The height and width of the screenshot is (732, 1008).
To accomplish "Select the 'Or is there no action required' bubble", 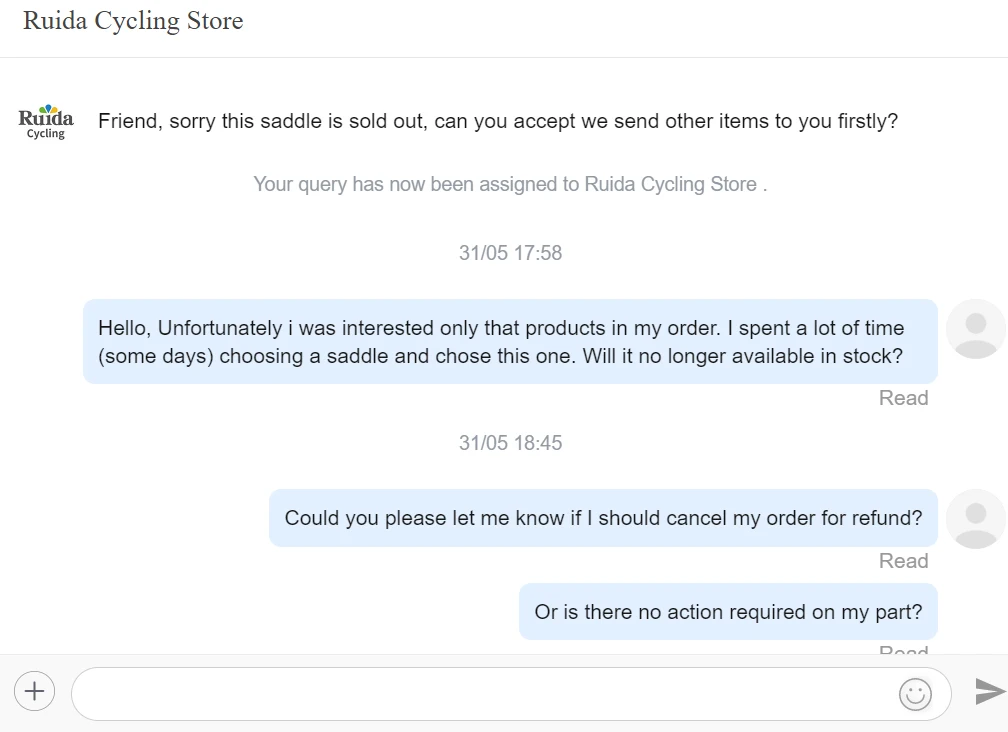I will point(728,611).
